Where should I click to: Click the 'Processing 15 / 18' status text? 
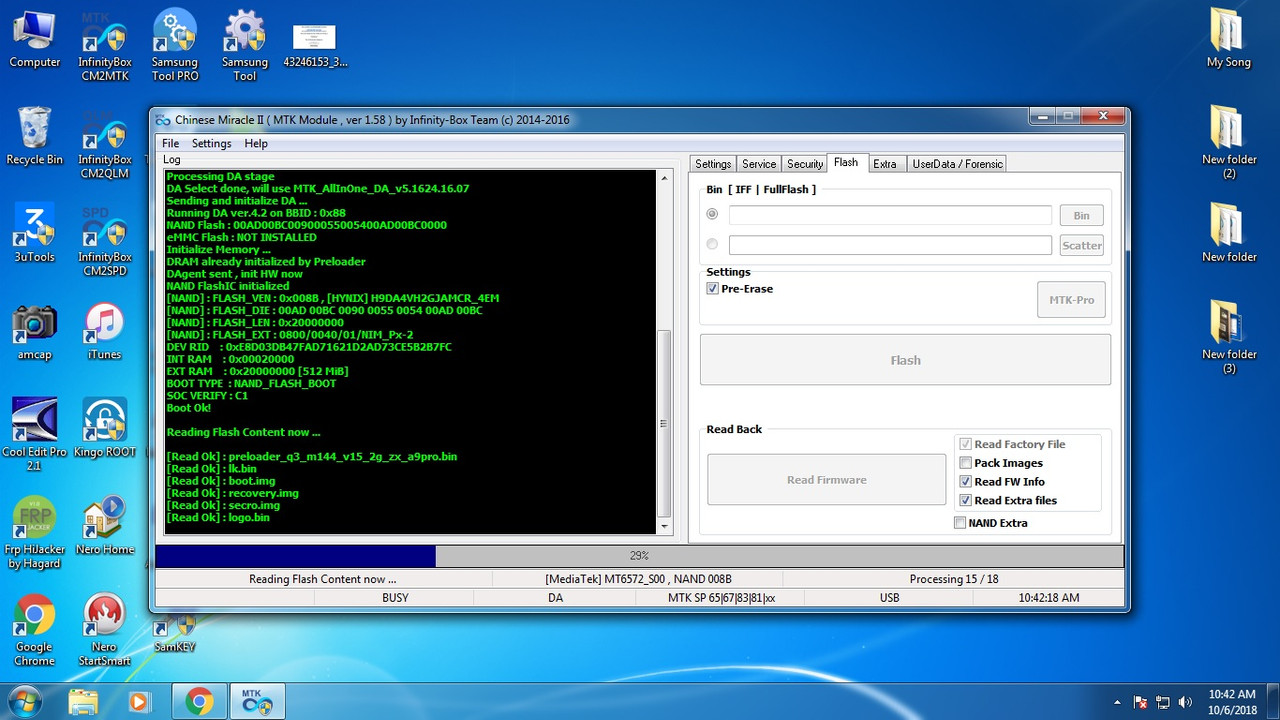click(x=954, y=579)
